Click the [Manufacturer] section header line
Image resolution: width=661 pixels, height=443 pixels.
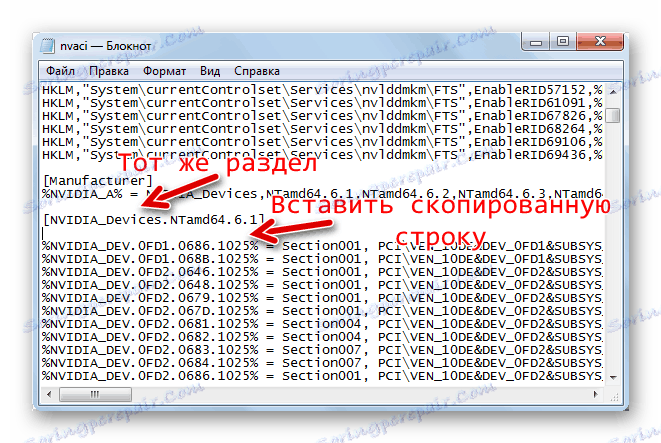pyautogui.click(x=97, y=181)
